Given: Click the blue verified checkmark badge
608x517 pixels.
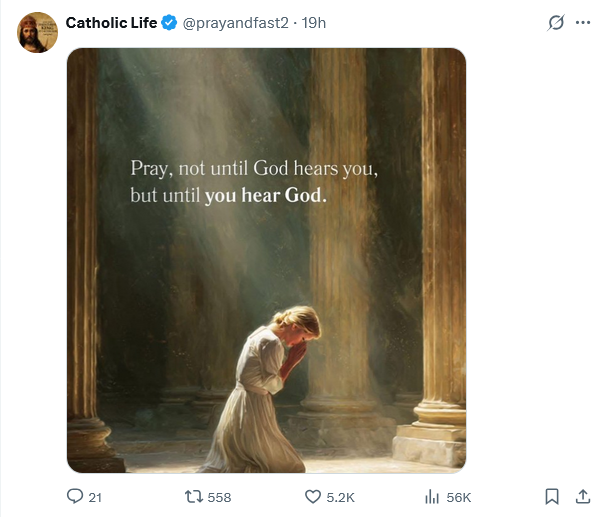Looking at the screenshot, I should coord(170,23).
